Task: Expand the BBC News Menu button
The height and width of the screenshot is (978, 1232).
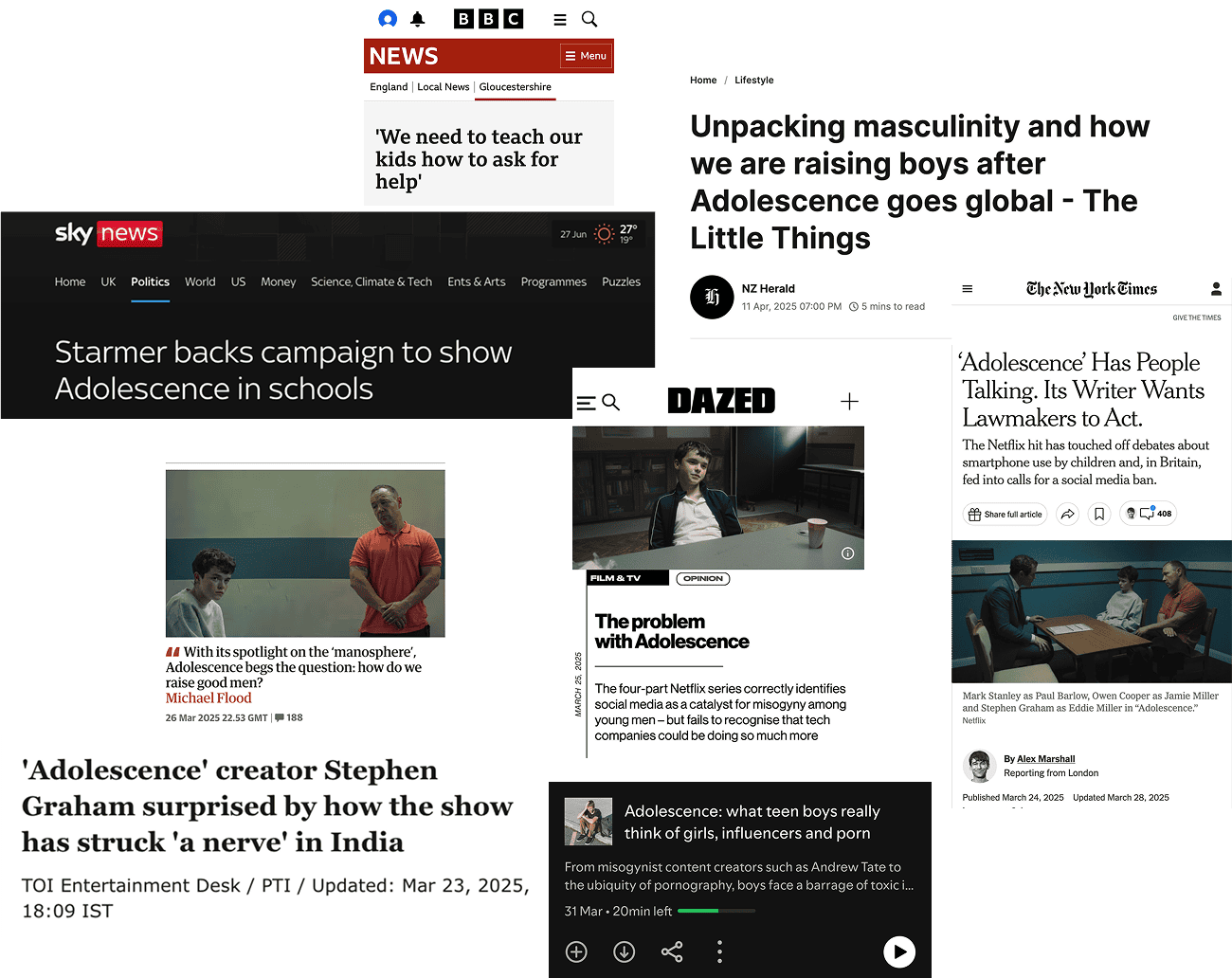Action: [x=586, y=56]
